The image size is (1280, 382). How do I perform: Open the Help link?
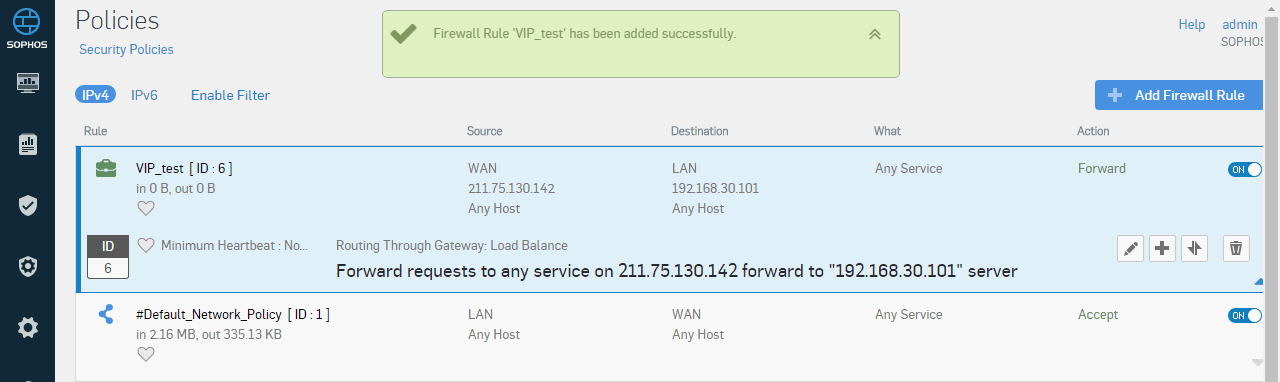(1191, 24)
